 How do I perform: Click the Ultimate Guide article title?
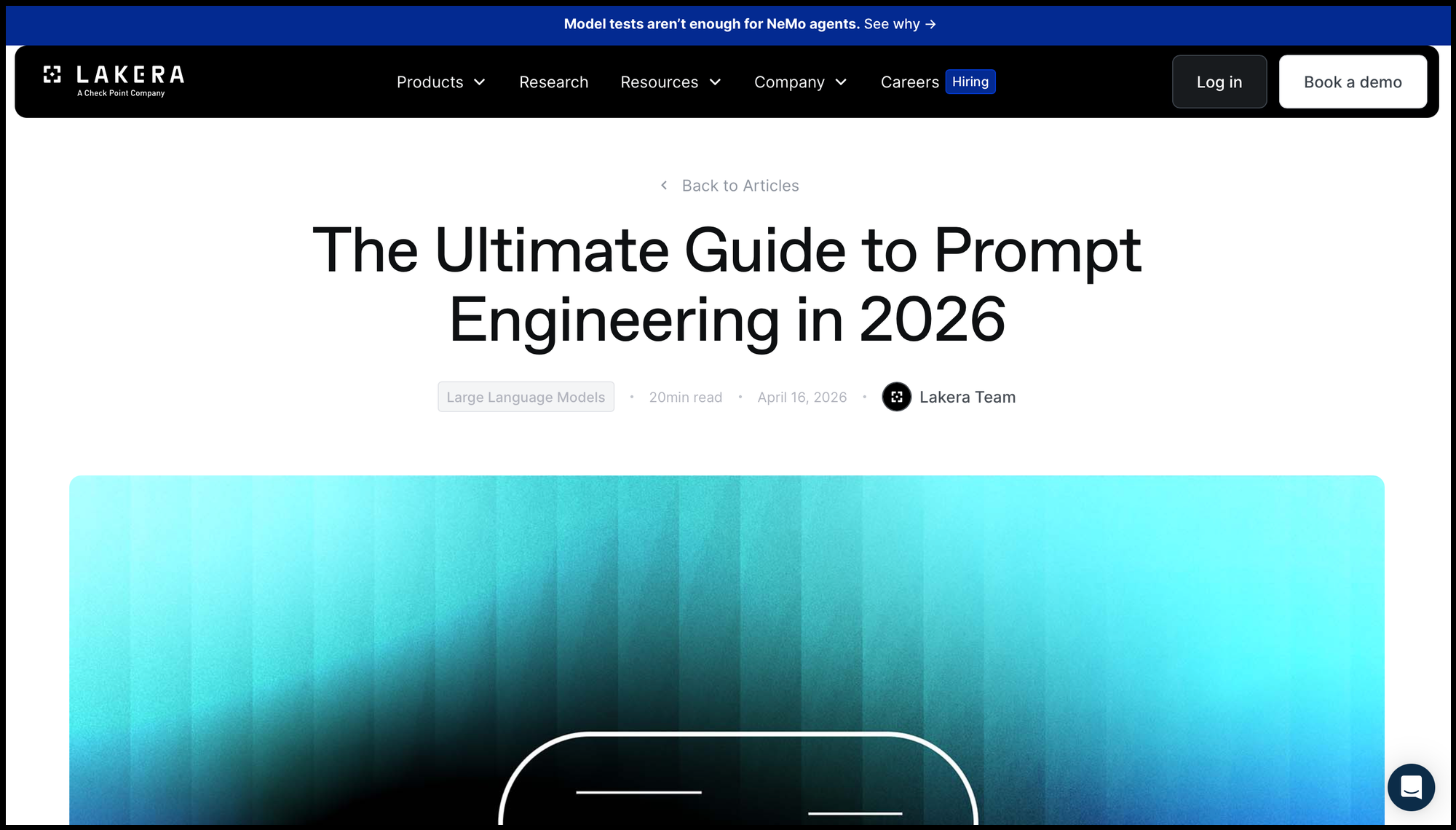tap(727, 284)
